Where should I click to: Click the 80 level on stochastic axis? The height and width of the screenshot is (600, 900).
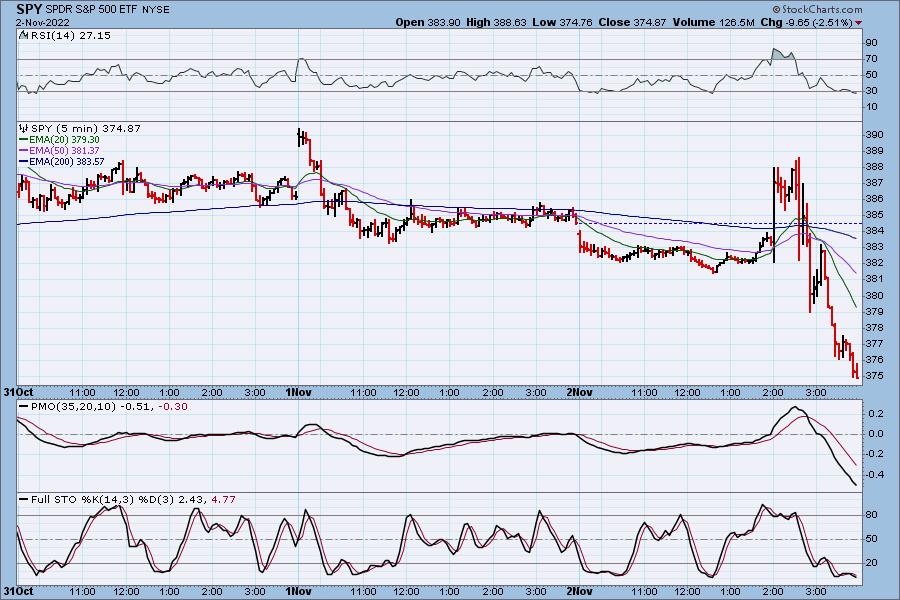point(871,515)
